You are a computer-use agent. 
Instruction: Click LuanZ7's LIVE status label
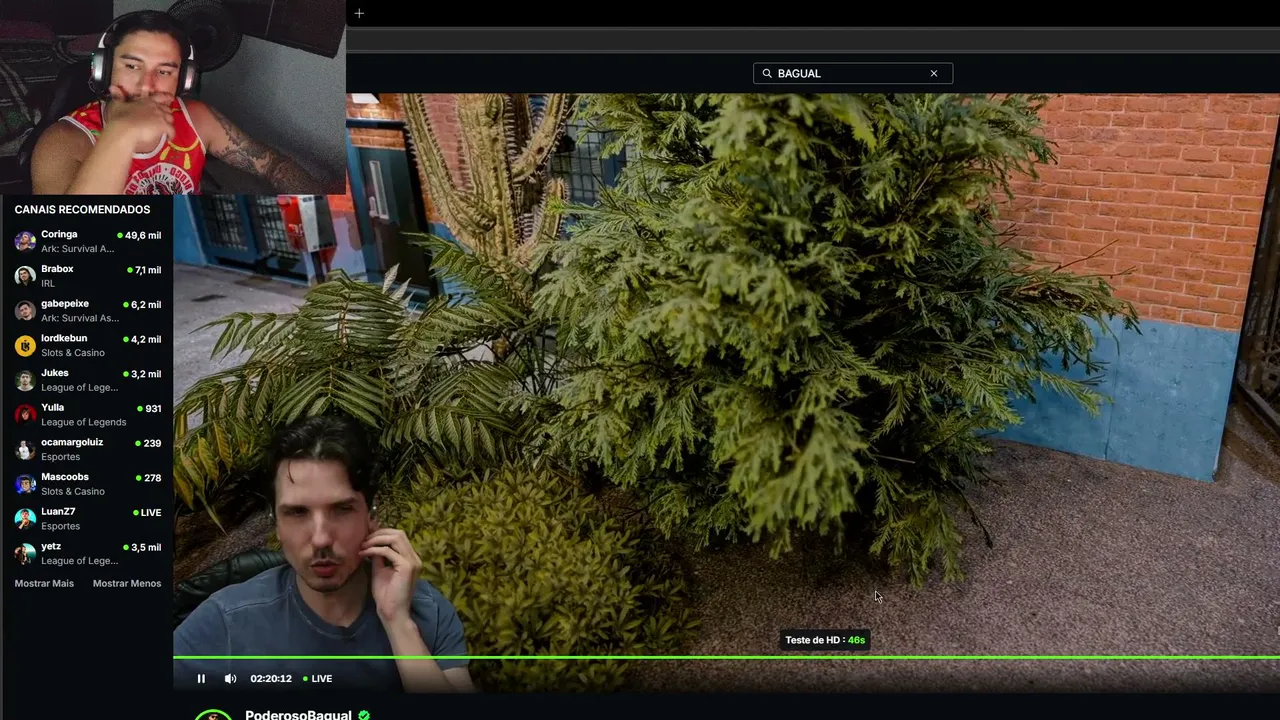click(147, 512)
